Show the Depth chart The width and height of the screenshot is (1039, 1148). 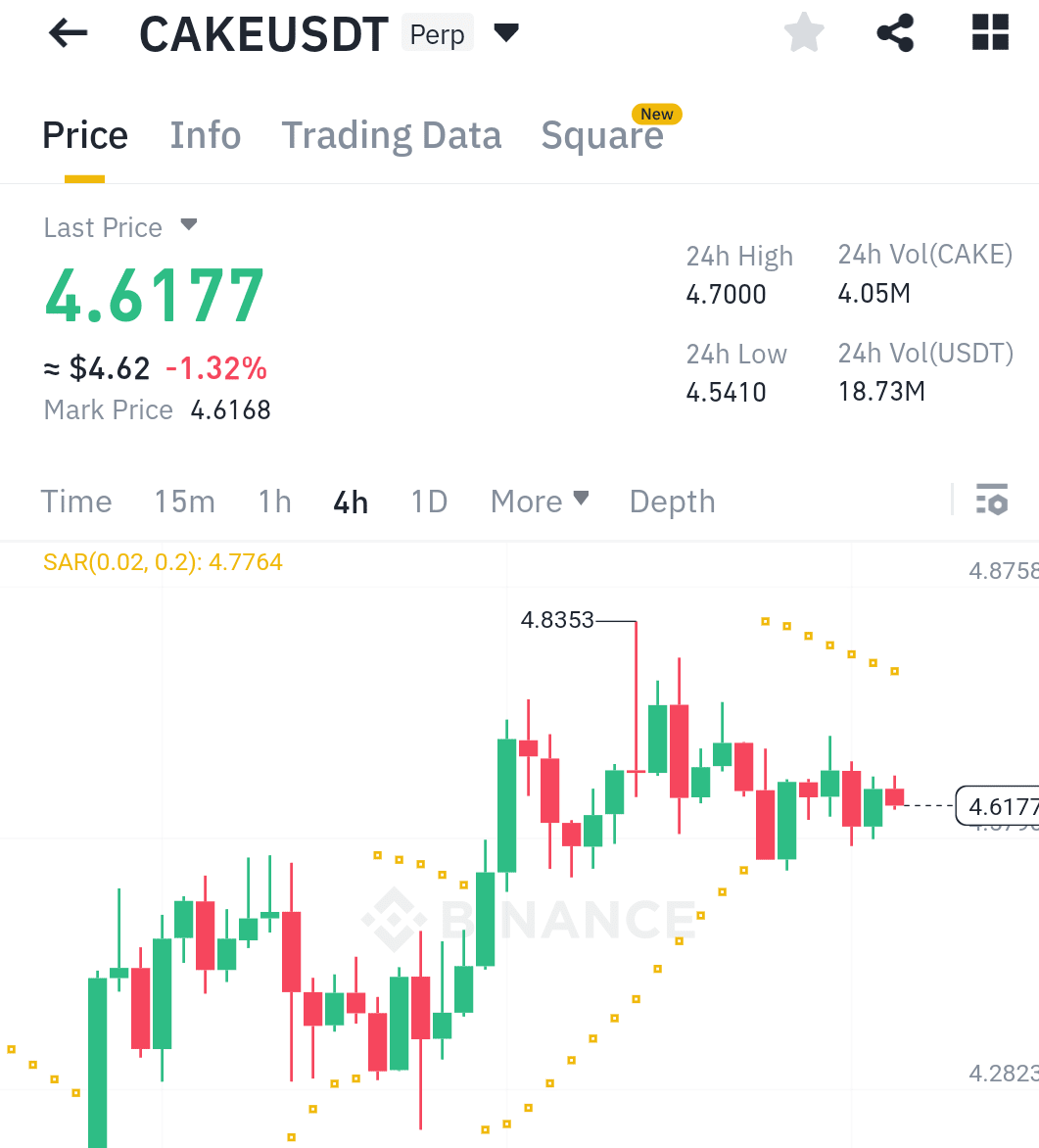(x=672, y=502)
